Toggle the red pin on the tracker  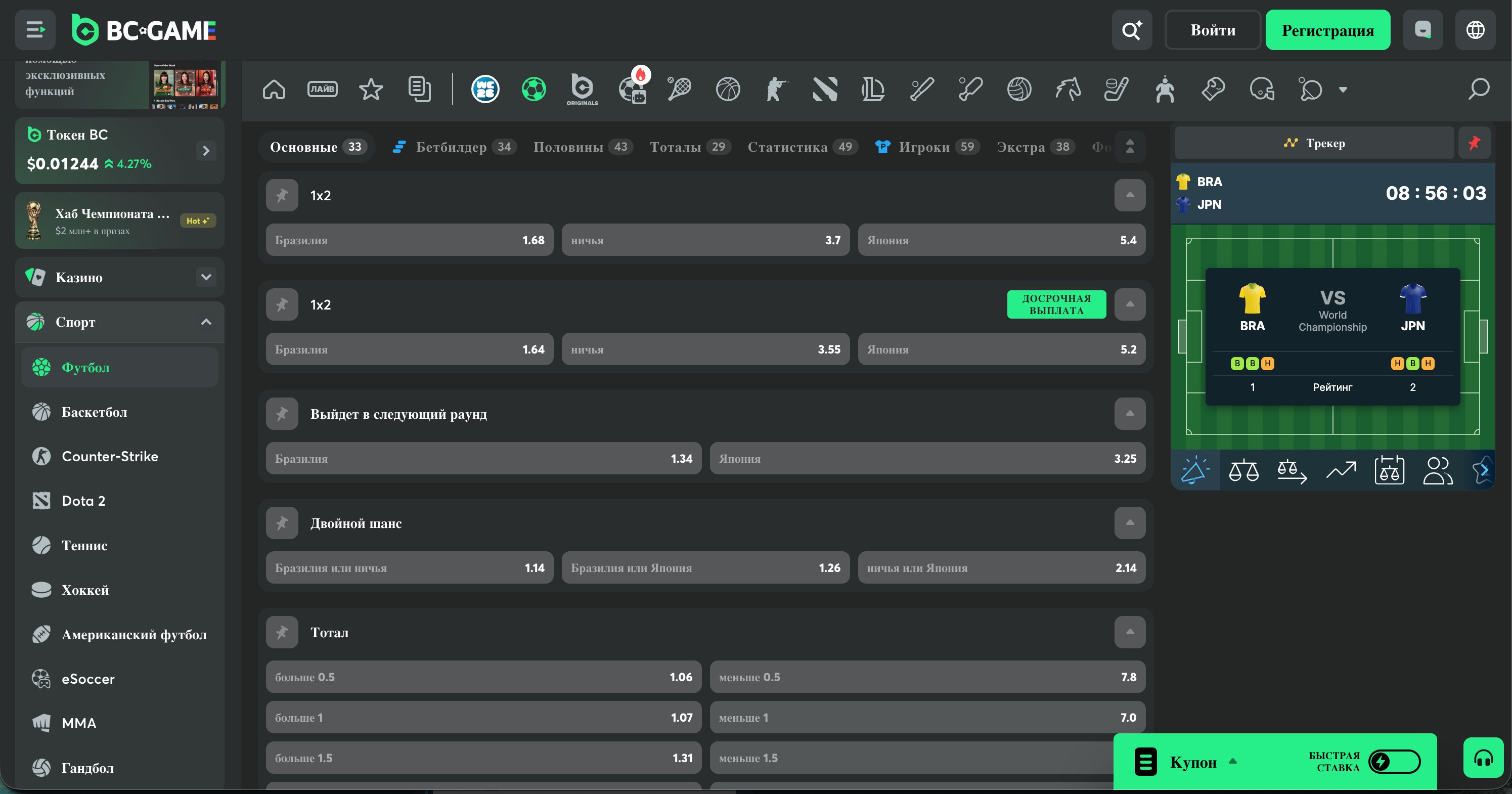coord(1474,143)
